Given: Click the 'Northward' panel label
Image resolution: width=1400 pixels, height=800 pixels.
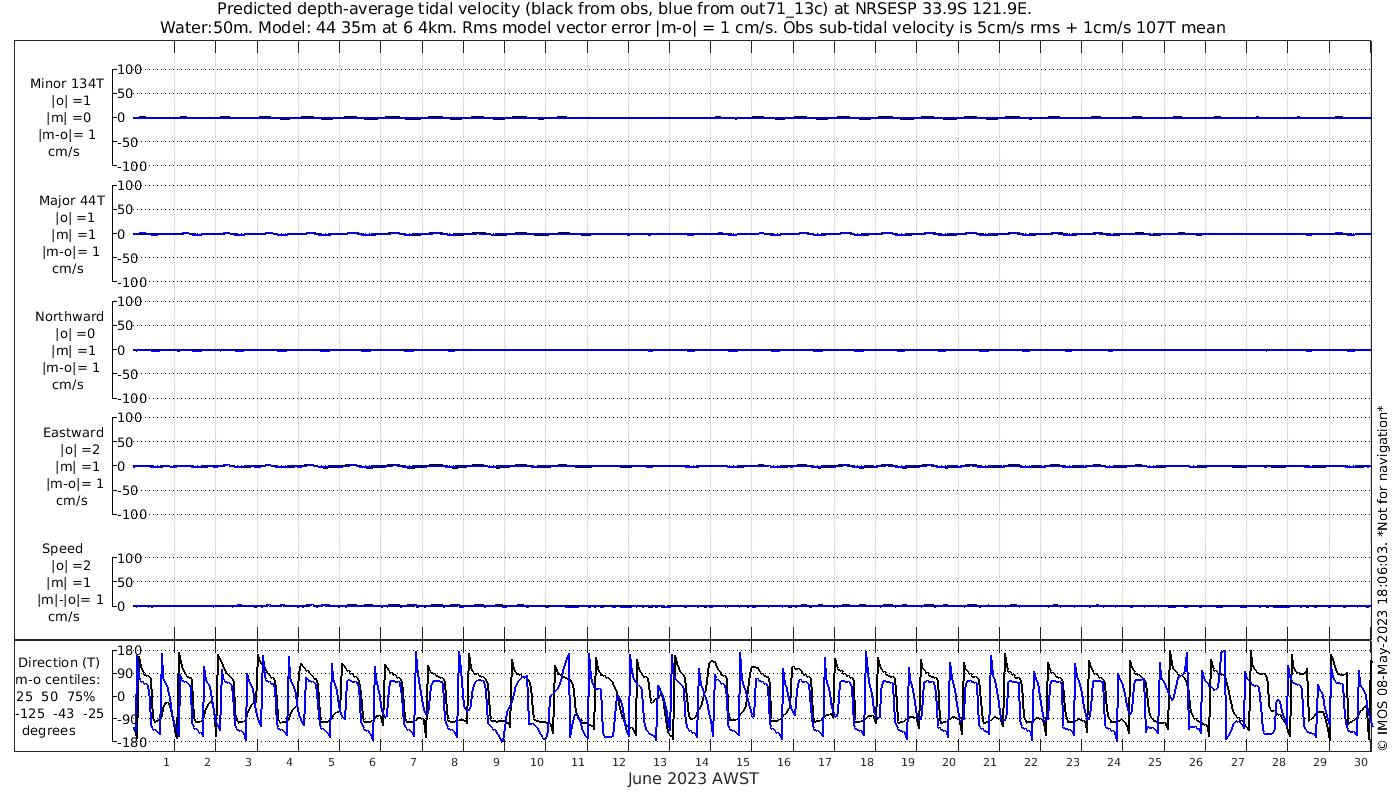Looking at the screenshot, I should coord(69,316).
